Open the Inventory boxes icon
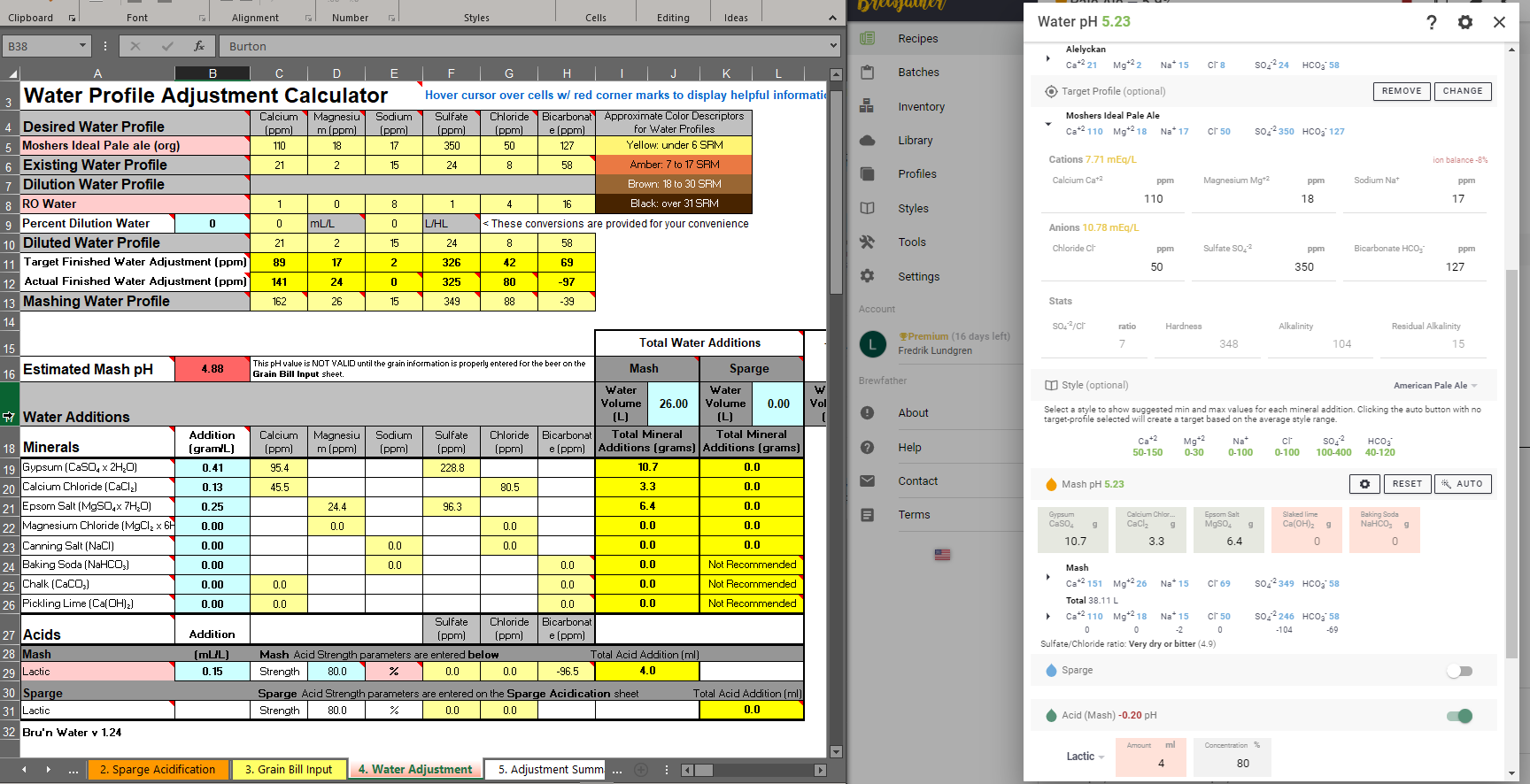Screen dimensions: 1530x784 click(867, 106)
